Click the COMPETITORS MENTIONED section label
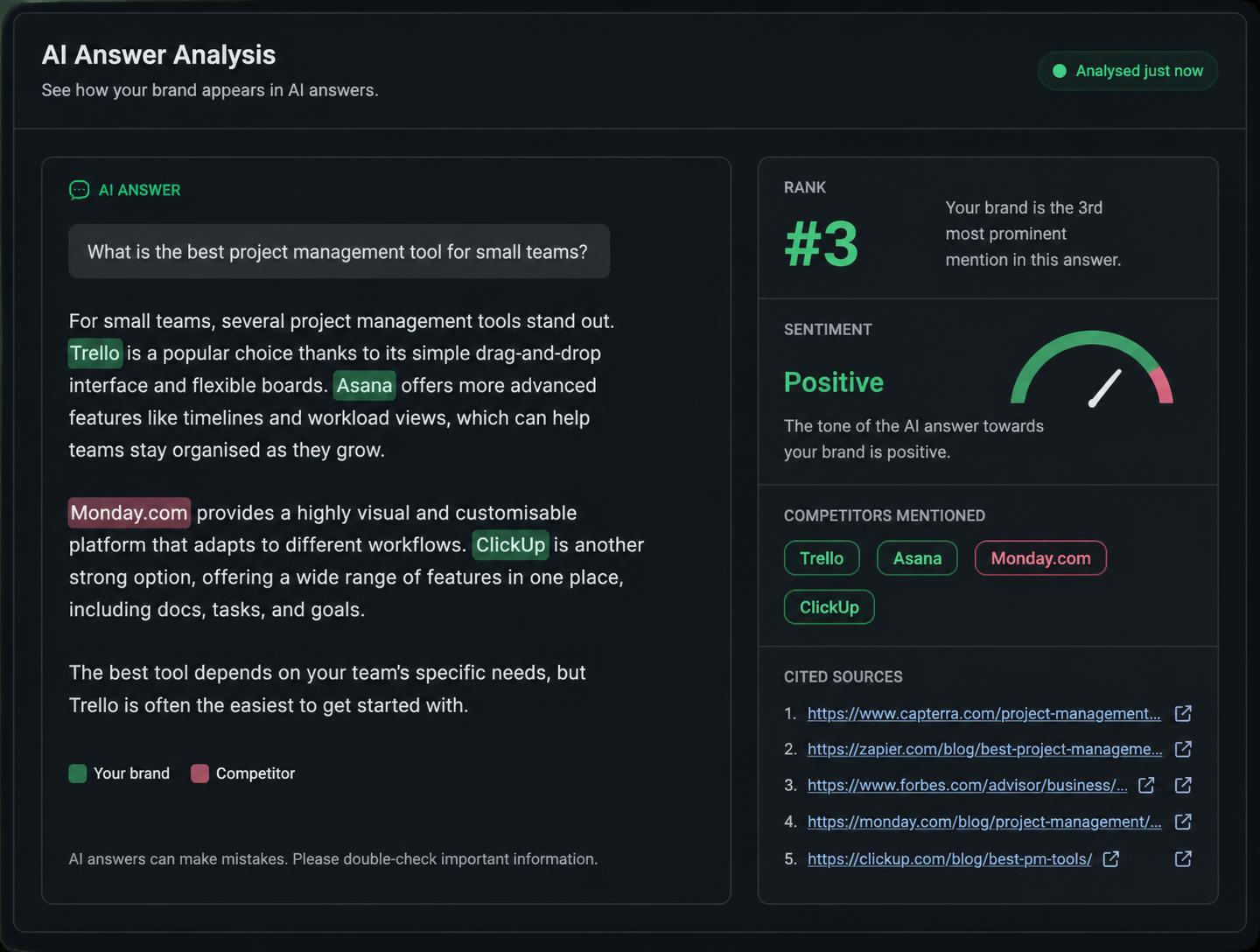The width and height of the screenshot is (1260, 952). click(x=885, y=516)
